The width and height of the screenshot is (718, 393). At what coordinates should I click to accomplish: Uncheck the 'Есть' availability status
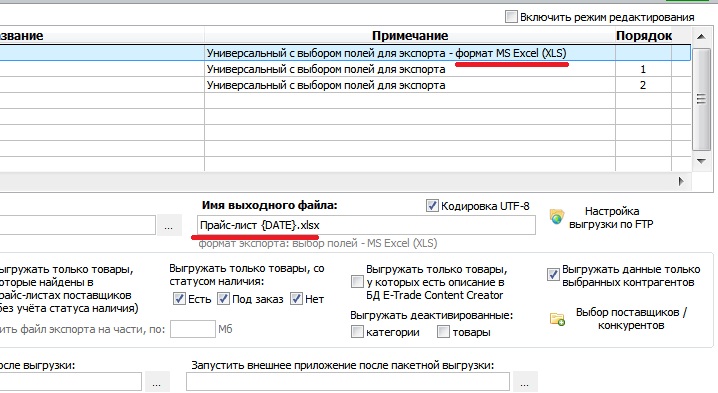pyautogui.click(x=179, y=299)
